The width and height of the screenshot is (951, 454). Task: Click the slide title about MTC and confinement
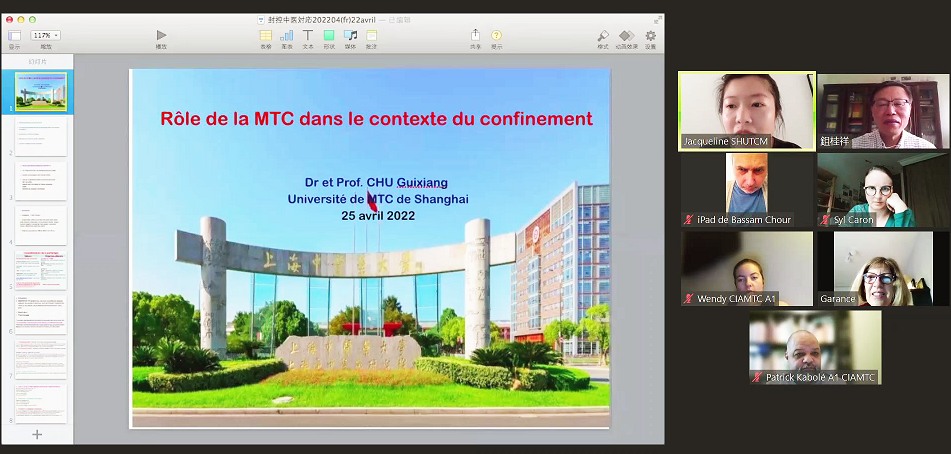pyautogui.click(x=376, y=119)
